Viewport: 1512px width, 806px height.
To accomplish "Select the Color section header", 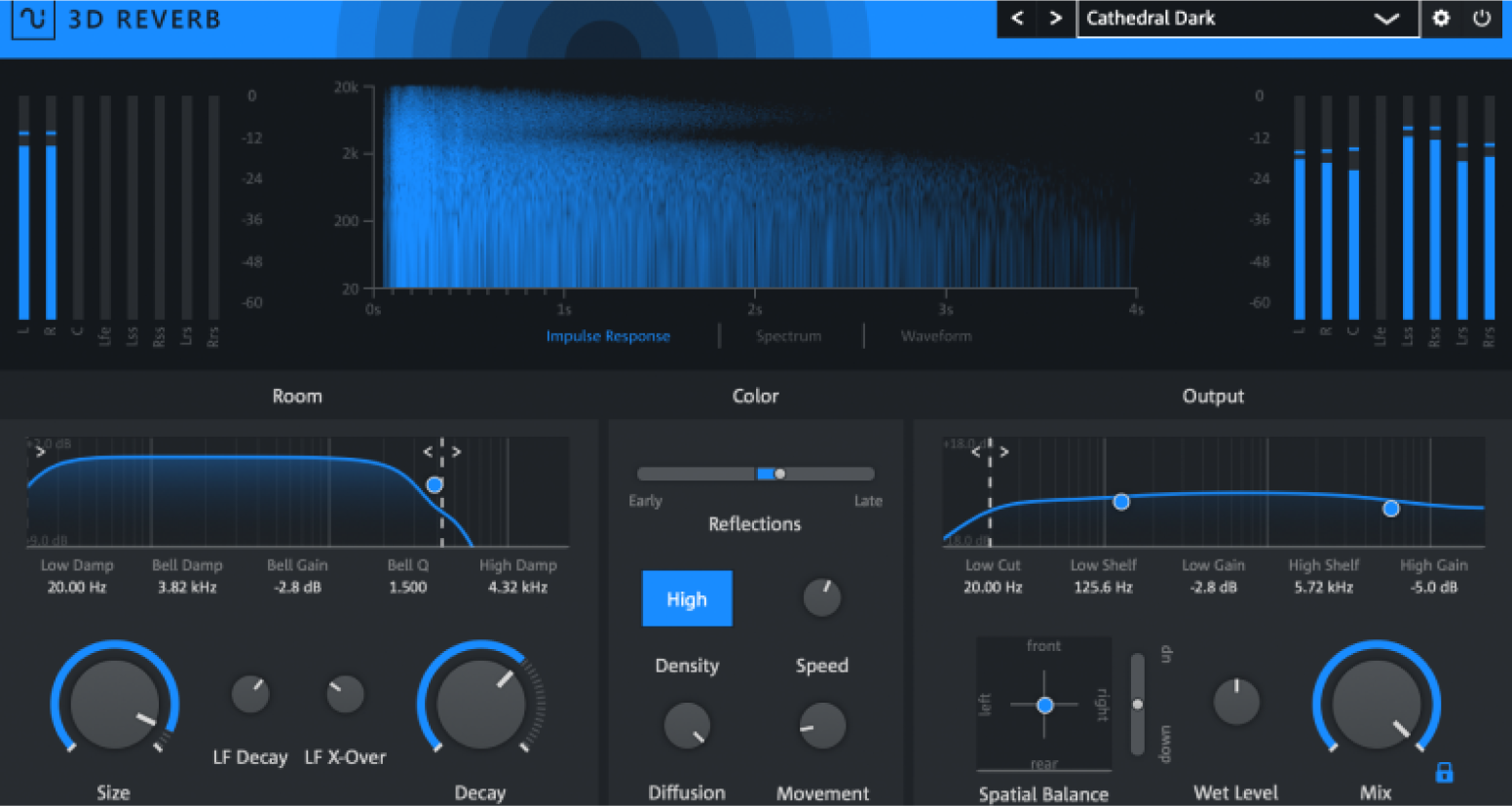I will pyautogui.click(x=755, y=396).
